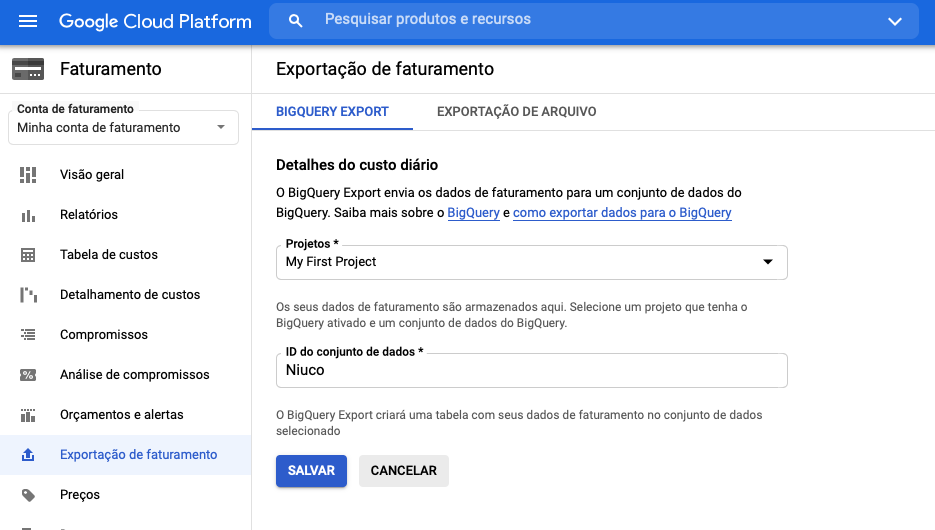Viewport: 935px width, 530px height.
Task: Click the Orçamentos e alertas icon
Action: pos(28,415)
